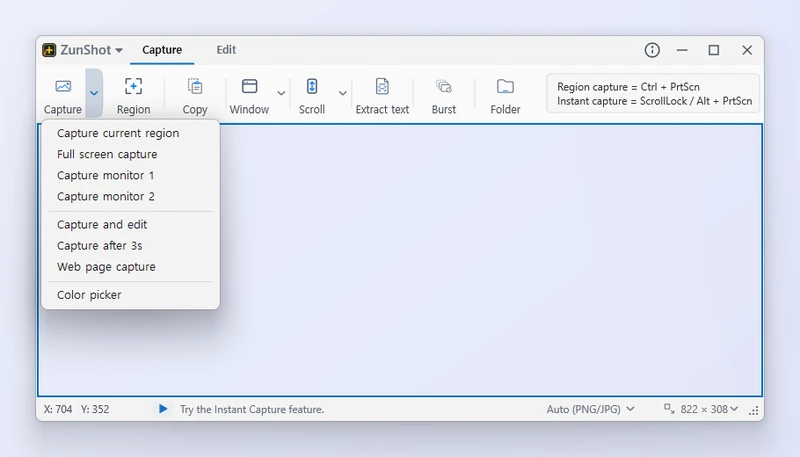This screenshot has width=800, height=457.
Task: Choose Capture monitor 1
Action: (131, 175)
